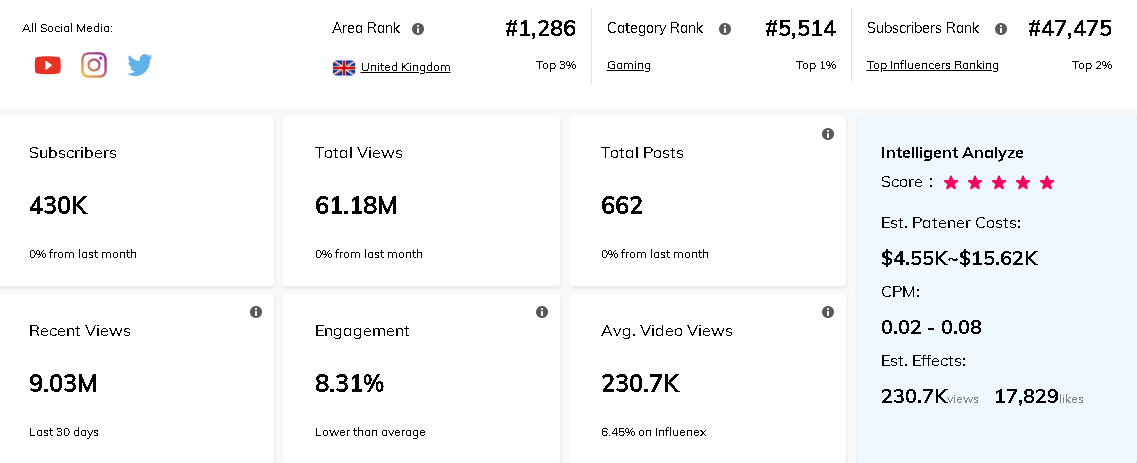Show info for the Recent Views card
Viewport: 1137px width, 463px height.
coord(256,312)
